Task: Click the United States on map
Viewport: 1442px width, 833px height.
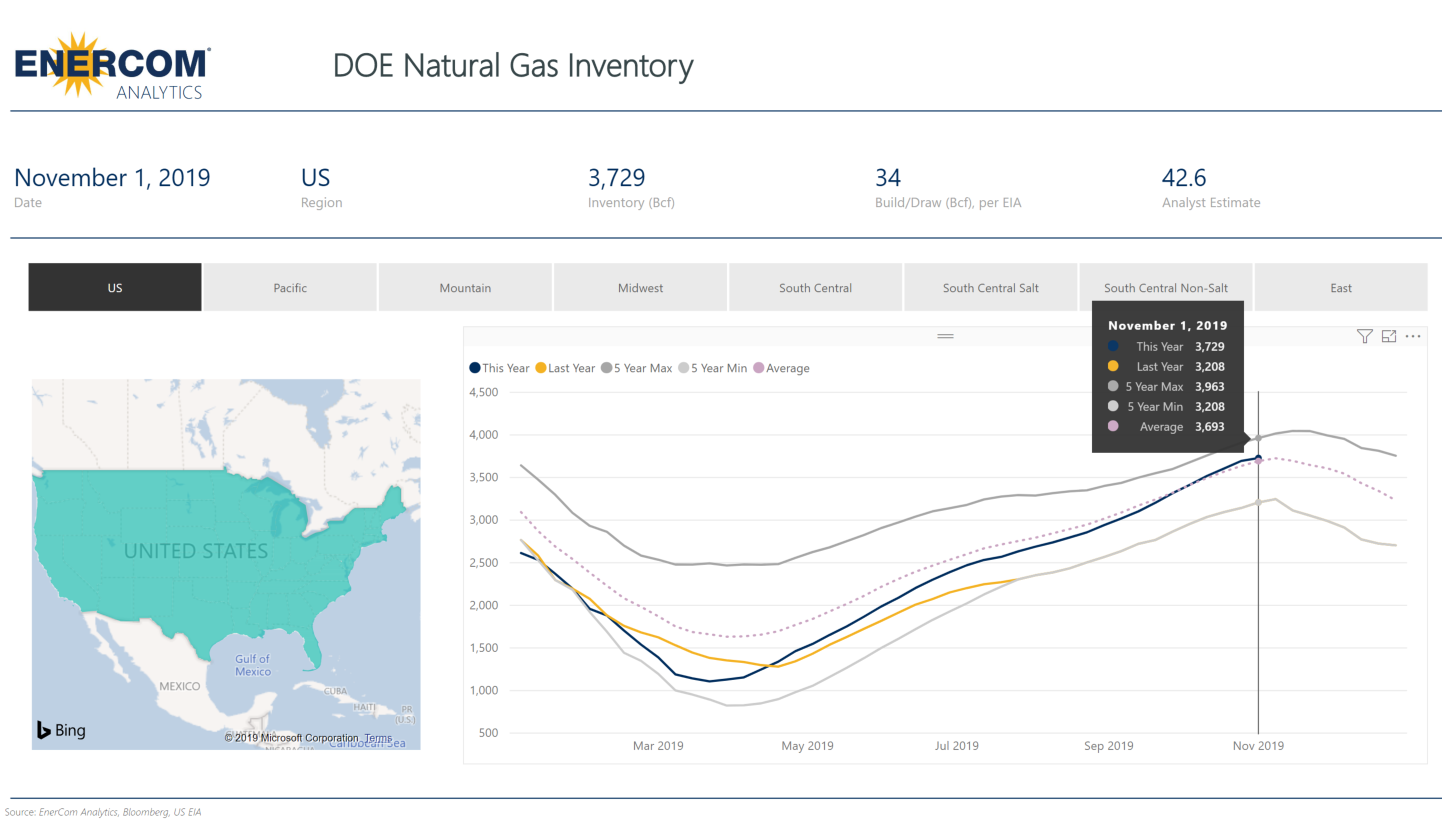Action: click(196, 550)
